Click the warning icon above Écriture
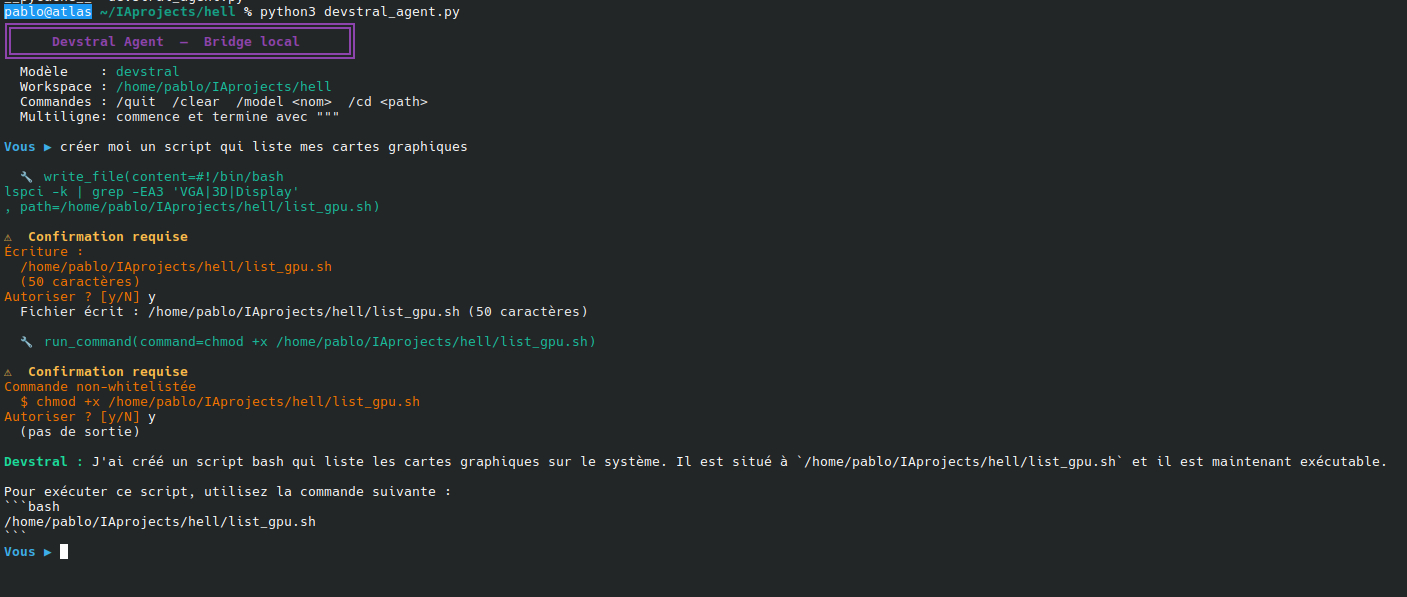Image resolution: width=1407 pixels, height=597 pixels. coord(8,237)
